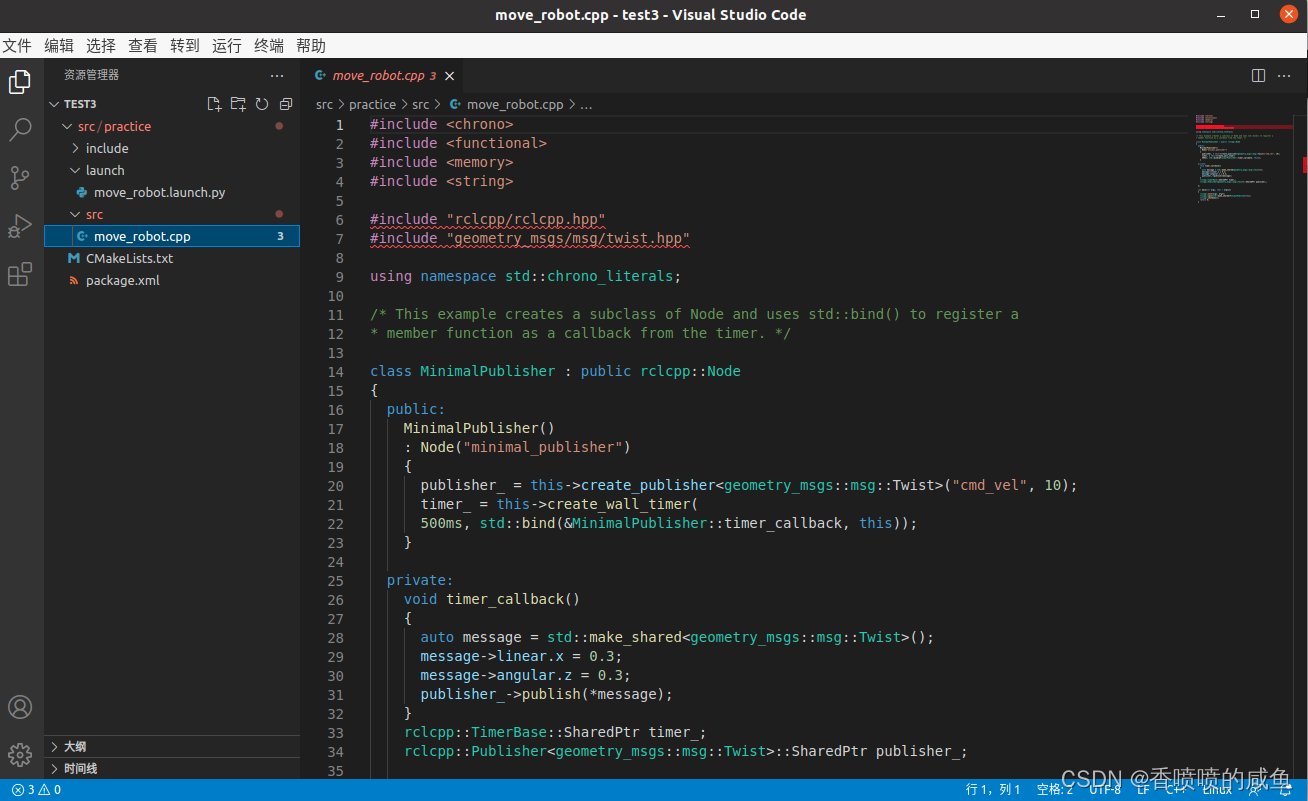Open the Run and Debug view
1308x801 pixels.
[x=20, y=227]
